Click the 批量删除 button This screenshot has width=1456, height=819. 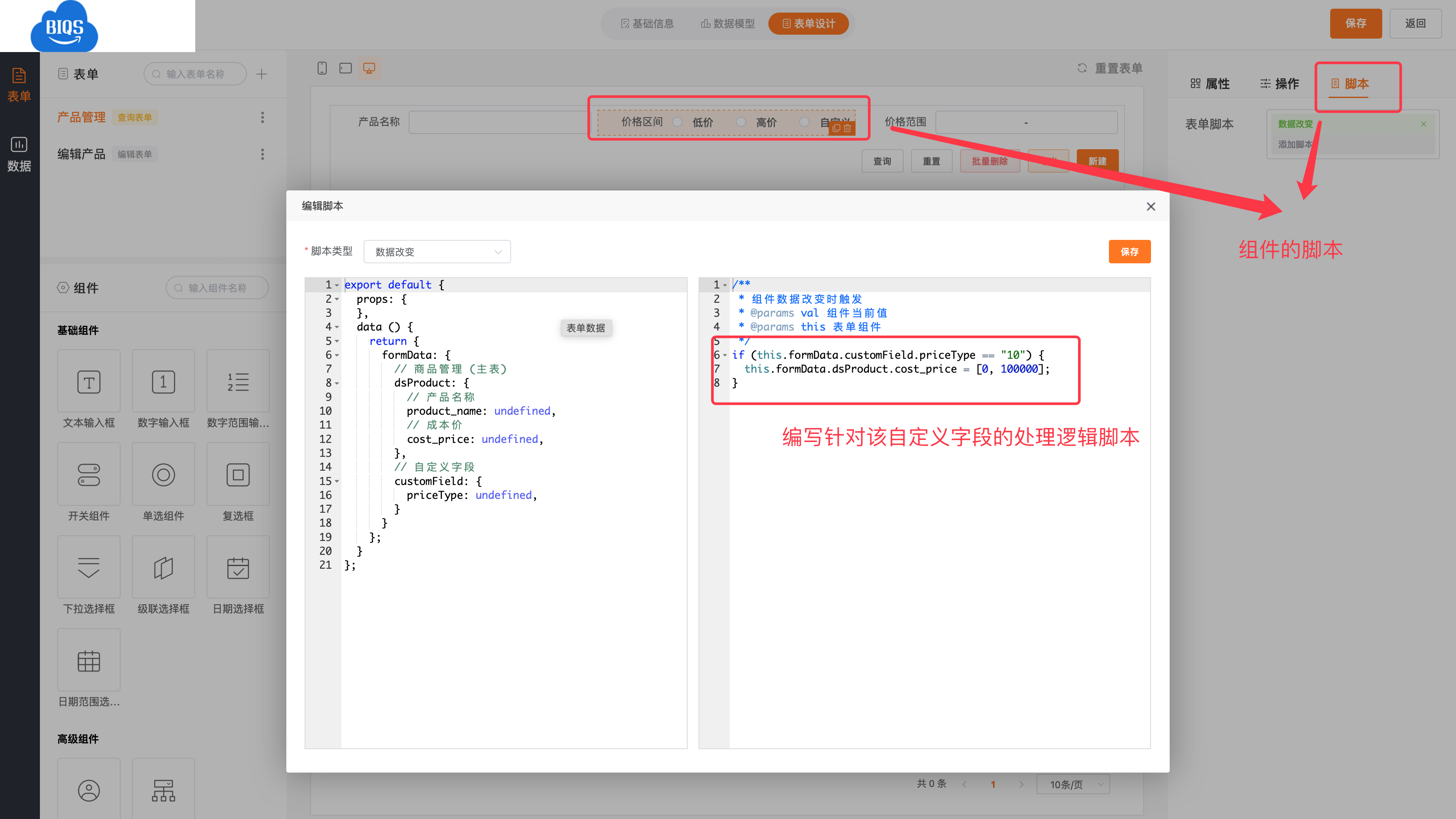[x=990, y=161]
